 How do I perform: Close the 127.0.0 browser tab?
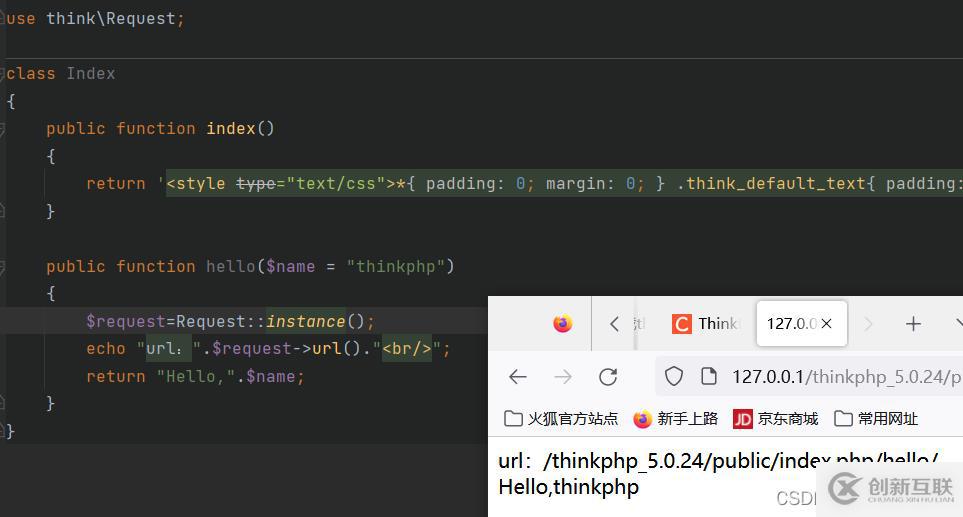click(x=827, y=324)
